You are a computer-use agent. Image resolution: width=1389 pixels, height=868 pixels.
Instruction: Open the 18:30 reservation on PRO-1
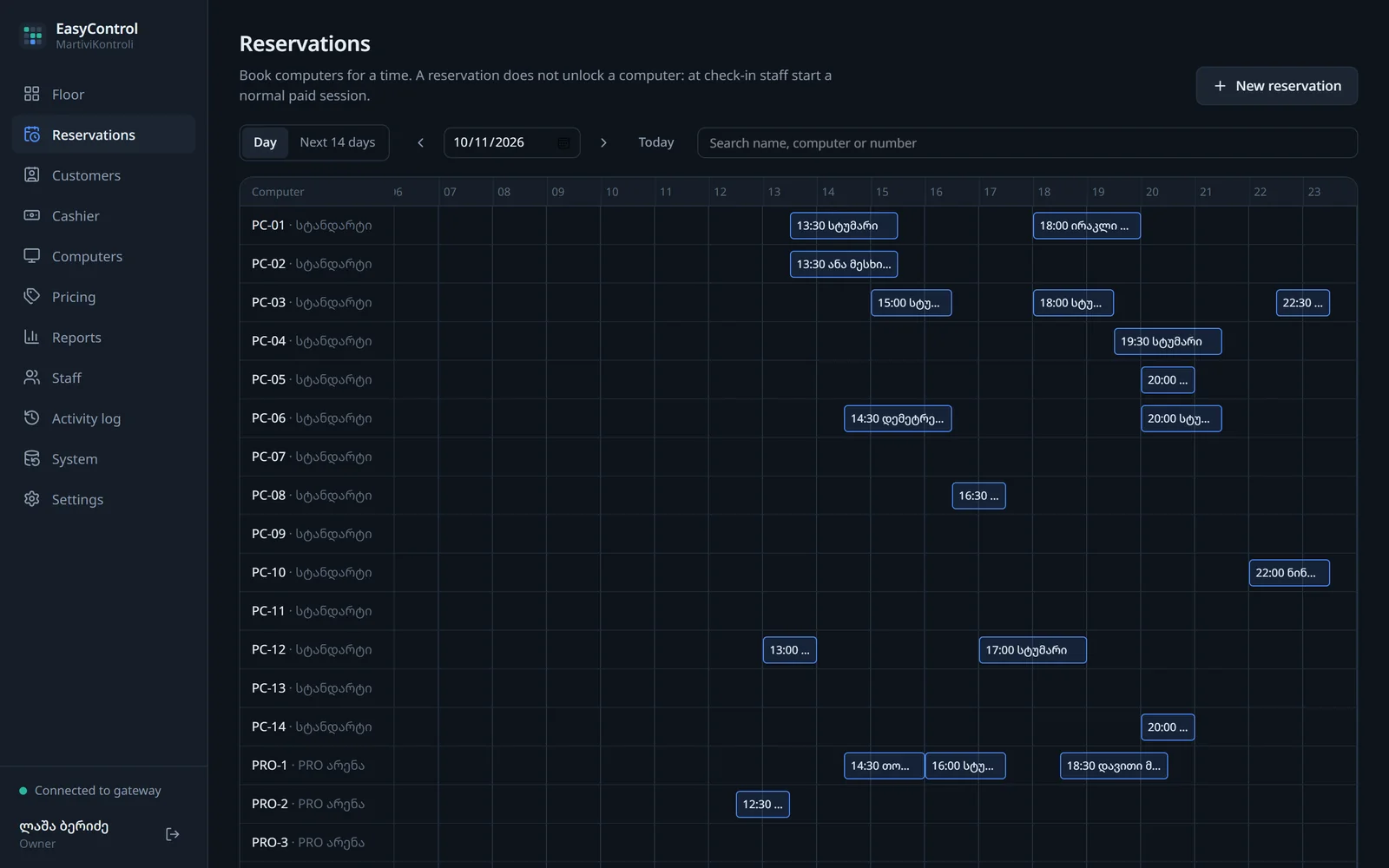1114,766
